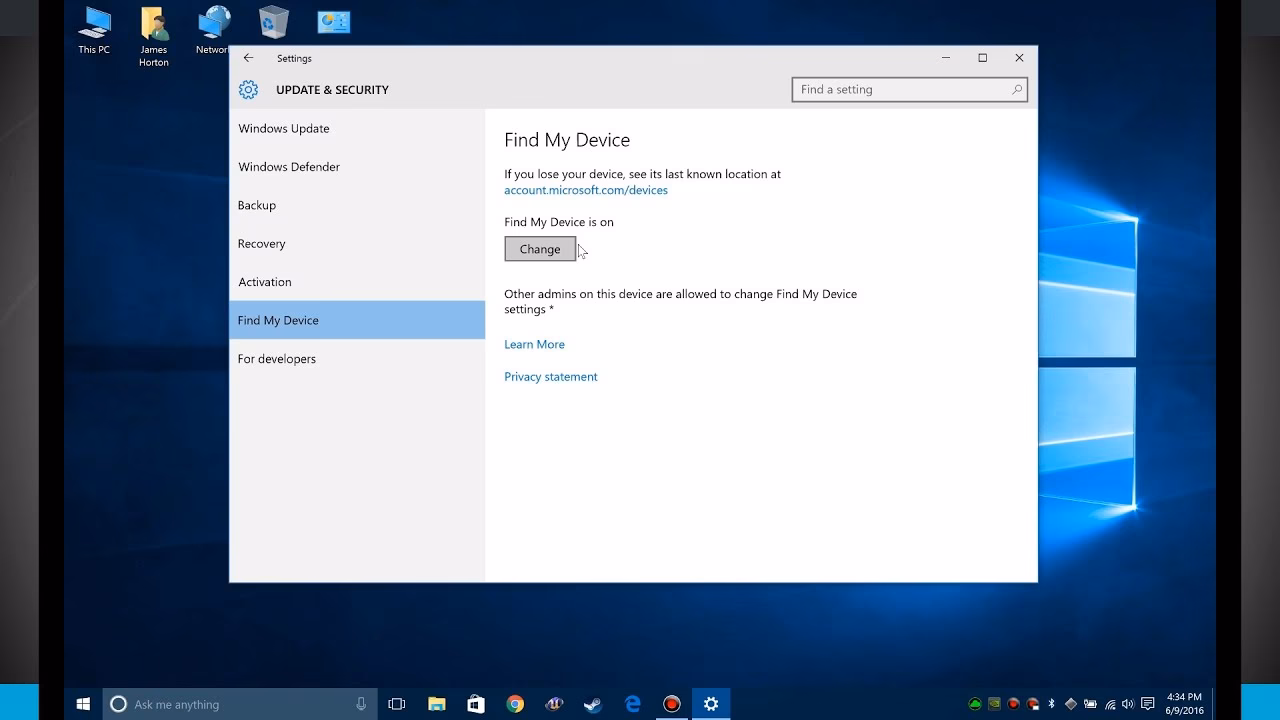Image resolution: width=1280 pixels, height=720 pixels.
Task: Open the For developers settings page
Action: click(276, 358)
